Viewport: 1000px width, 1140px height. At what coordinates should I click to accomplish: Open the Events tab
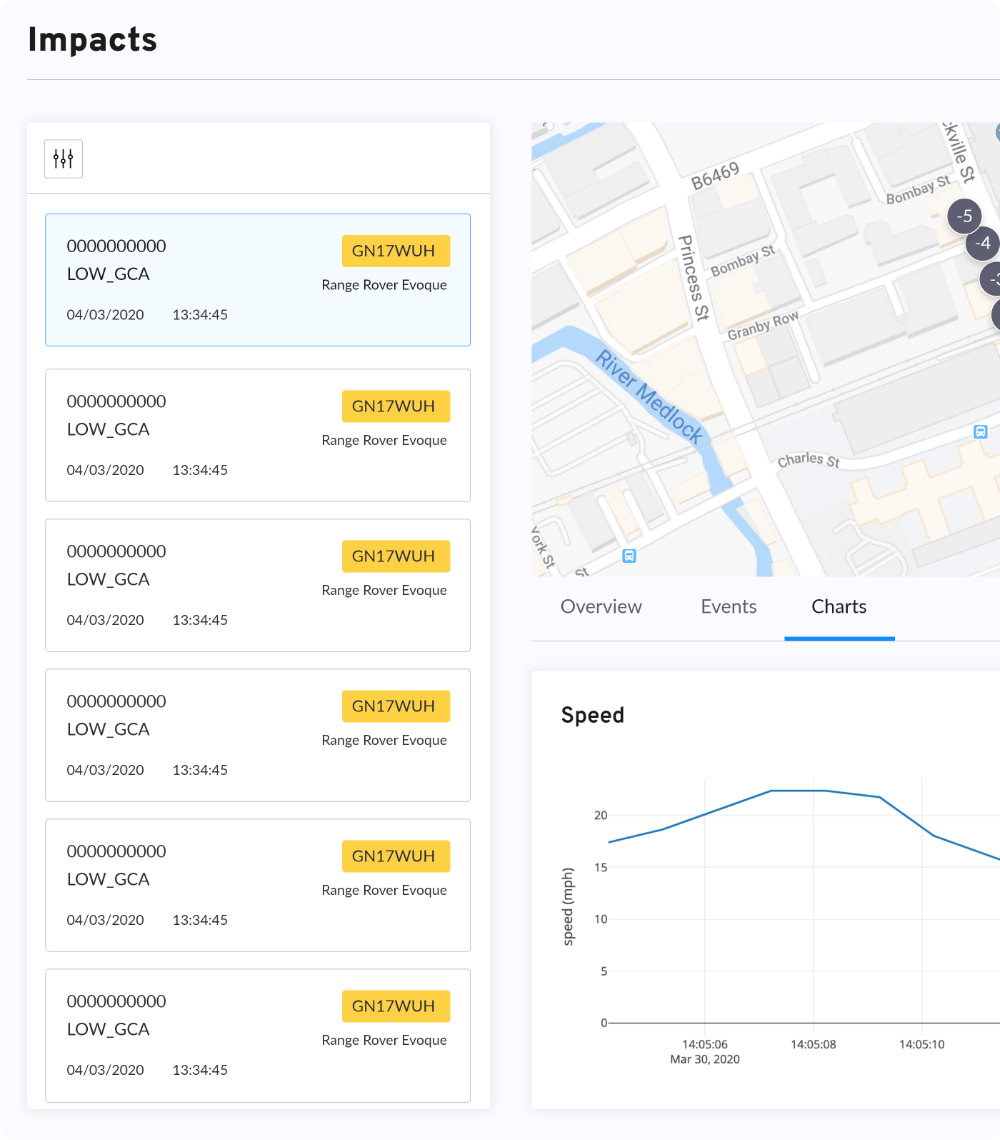(728, 606)
